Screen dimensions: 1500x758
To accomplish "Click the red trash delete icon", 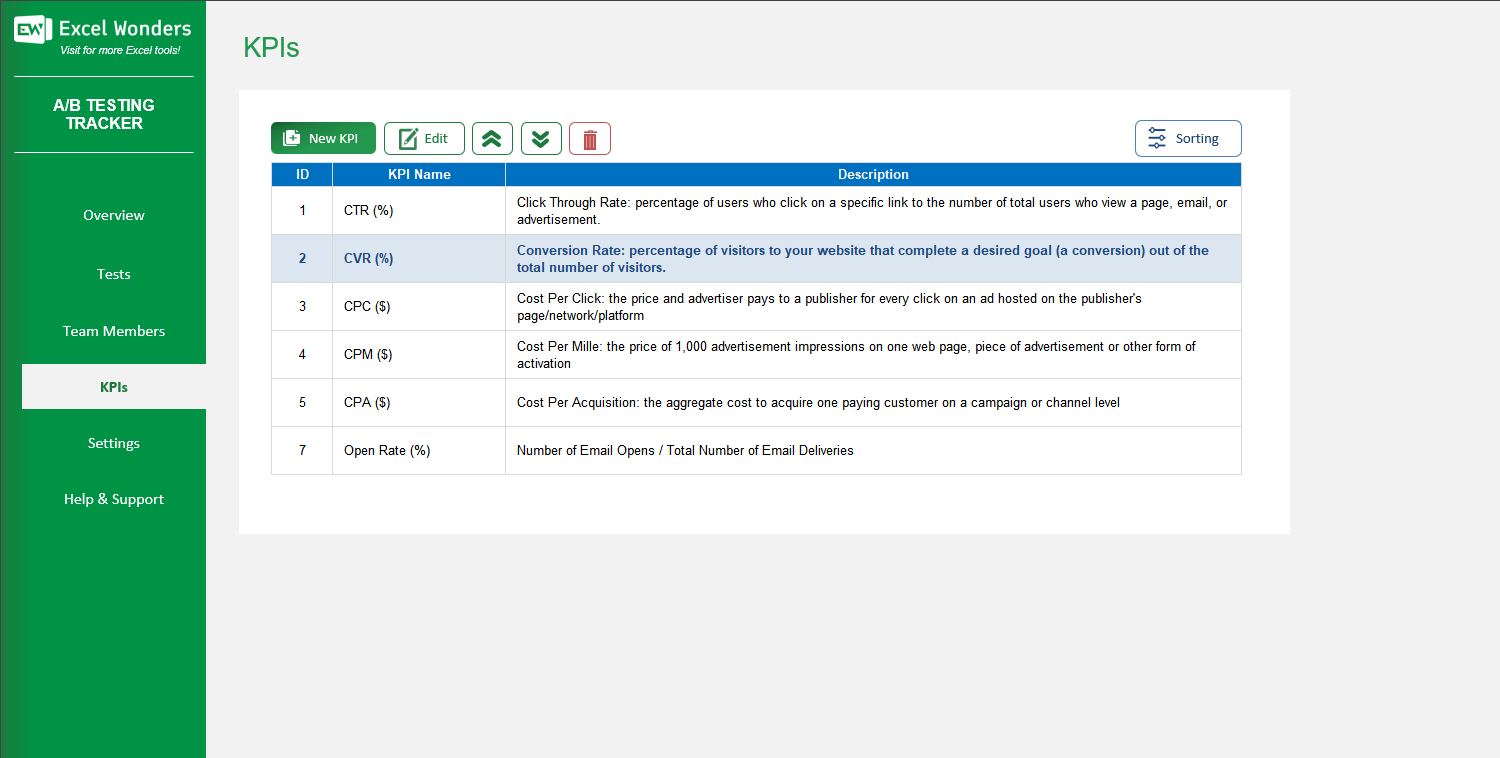I will tap(589, 138).
